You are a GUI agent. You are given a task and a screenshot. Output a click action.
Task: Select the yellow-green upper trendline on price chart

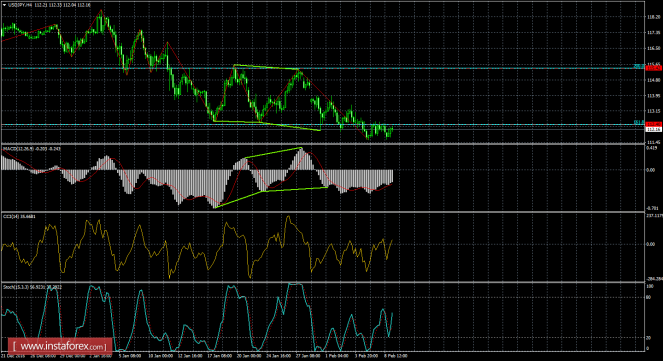[x=266, y=67]
